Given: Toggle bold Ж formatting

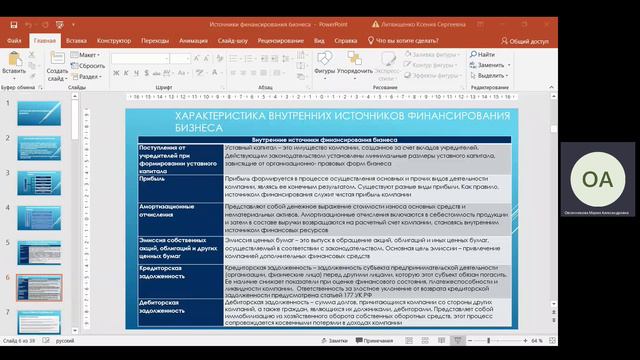Looking at the screenshot, I should point(116,73).
